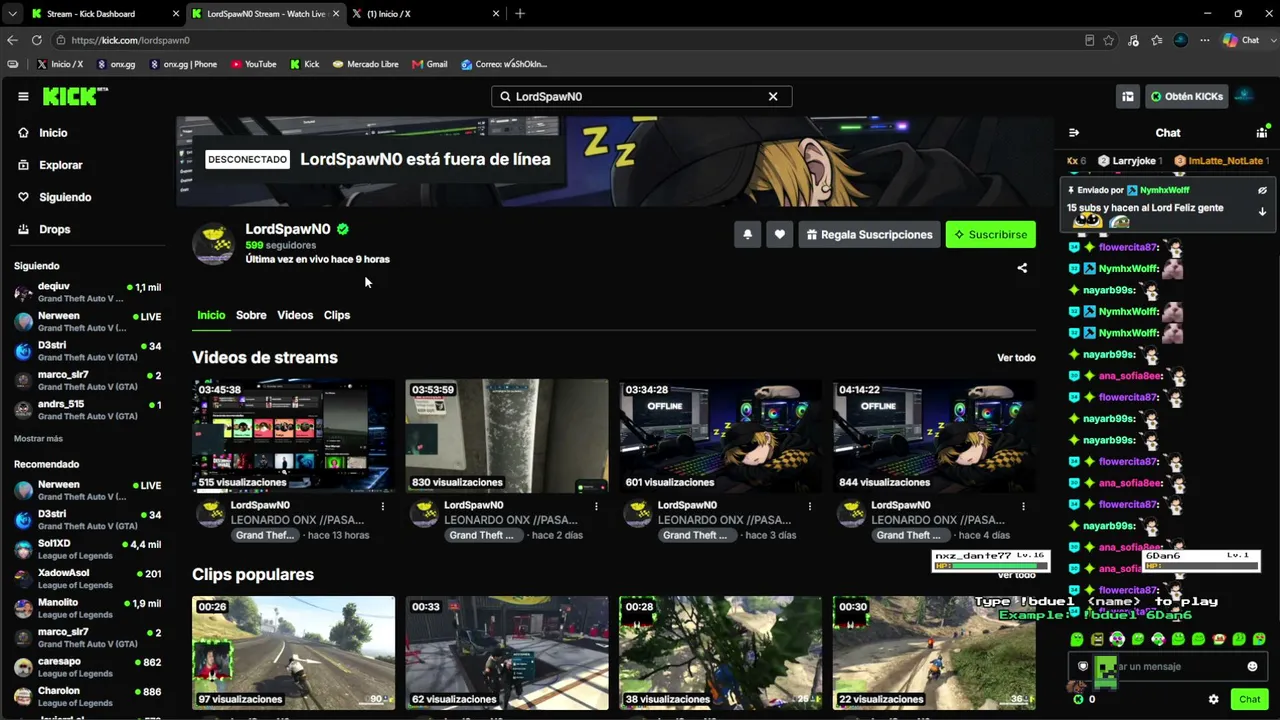Expand the pinned message arrow
Viewport: 1280px width, 720px height.
(x=1262, y=212)
